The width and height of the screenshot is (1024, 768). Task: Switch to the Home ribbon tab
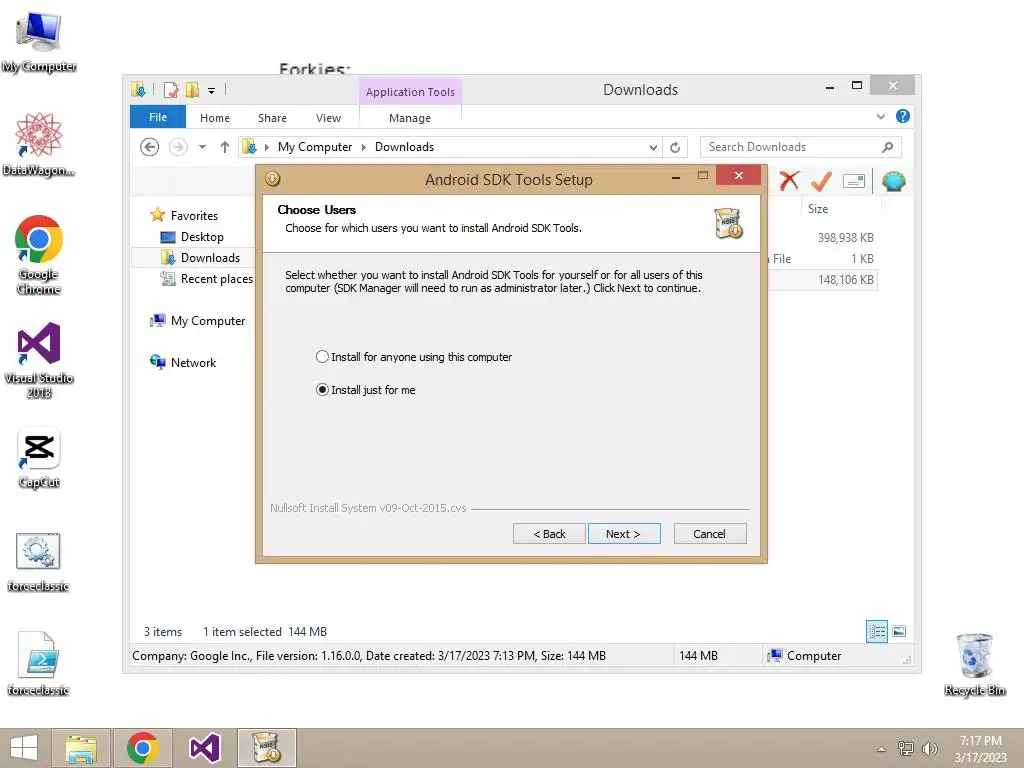(215, 118)
